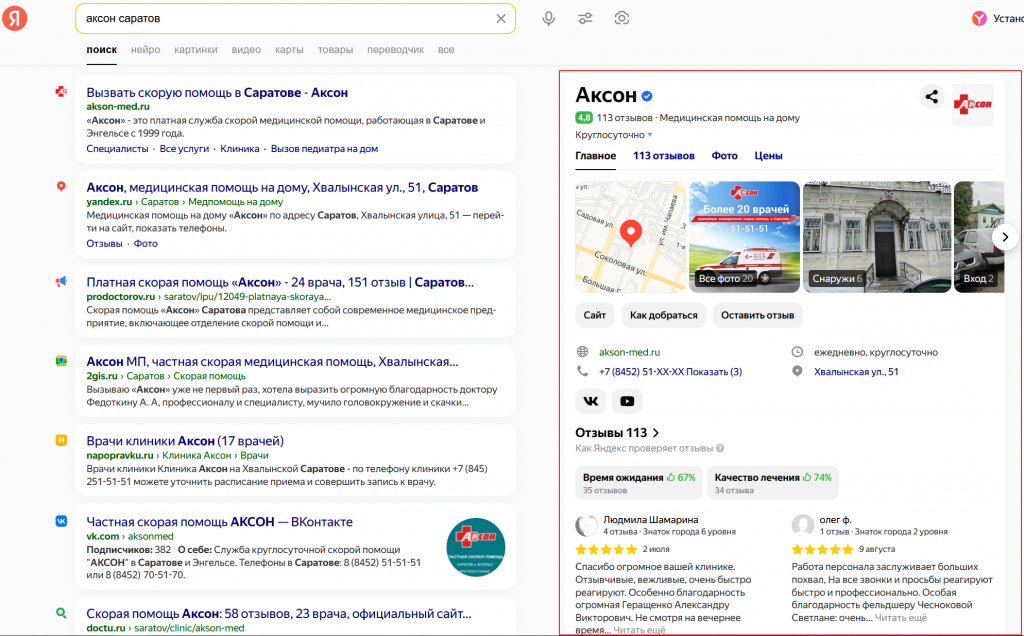
Task: Switch to the нейро tab
Action: (x=145, y=50)
